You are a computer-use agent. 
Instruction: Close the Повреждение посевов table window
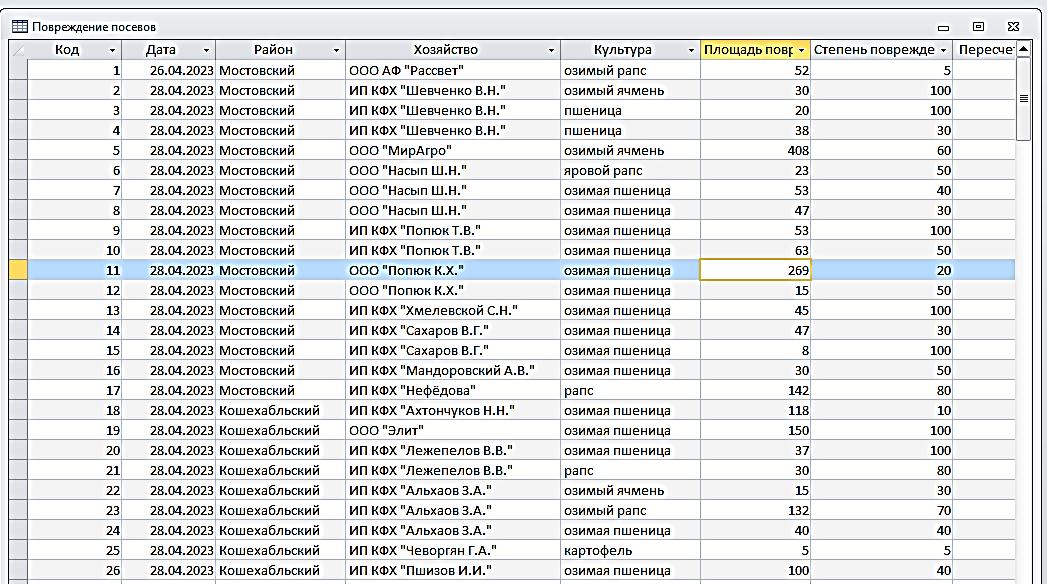pos(1013,27)
